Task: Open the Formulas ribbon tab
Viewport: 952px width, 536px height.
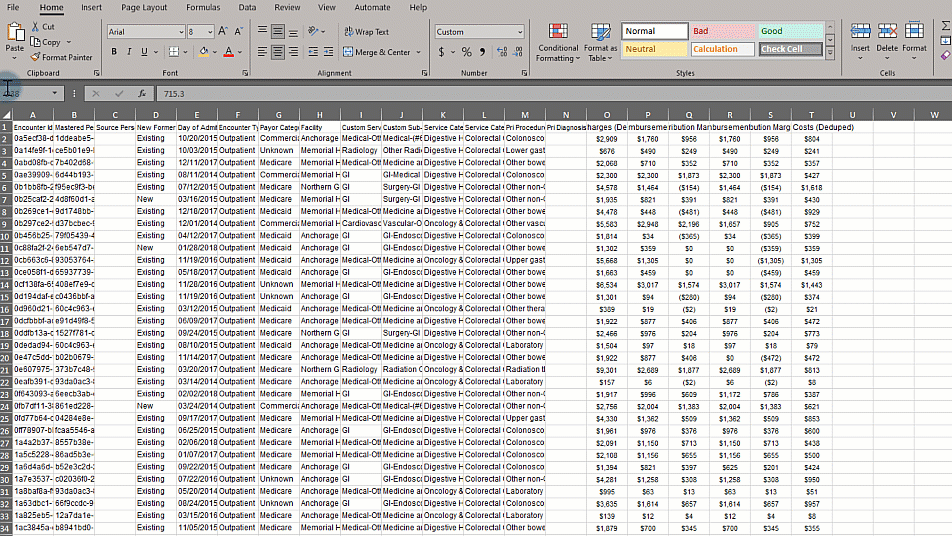Action: pyautogui.click(x=203, y=8)
